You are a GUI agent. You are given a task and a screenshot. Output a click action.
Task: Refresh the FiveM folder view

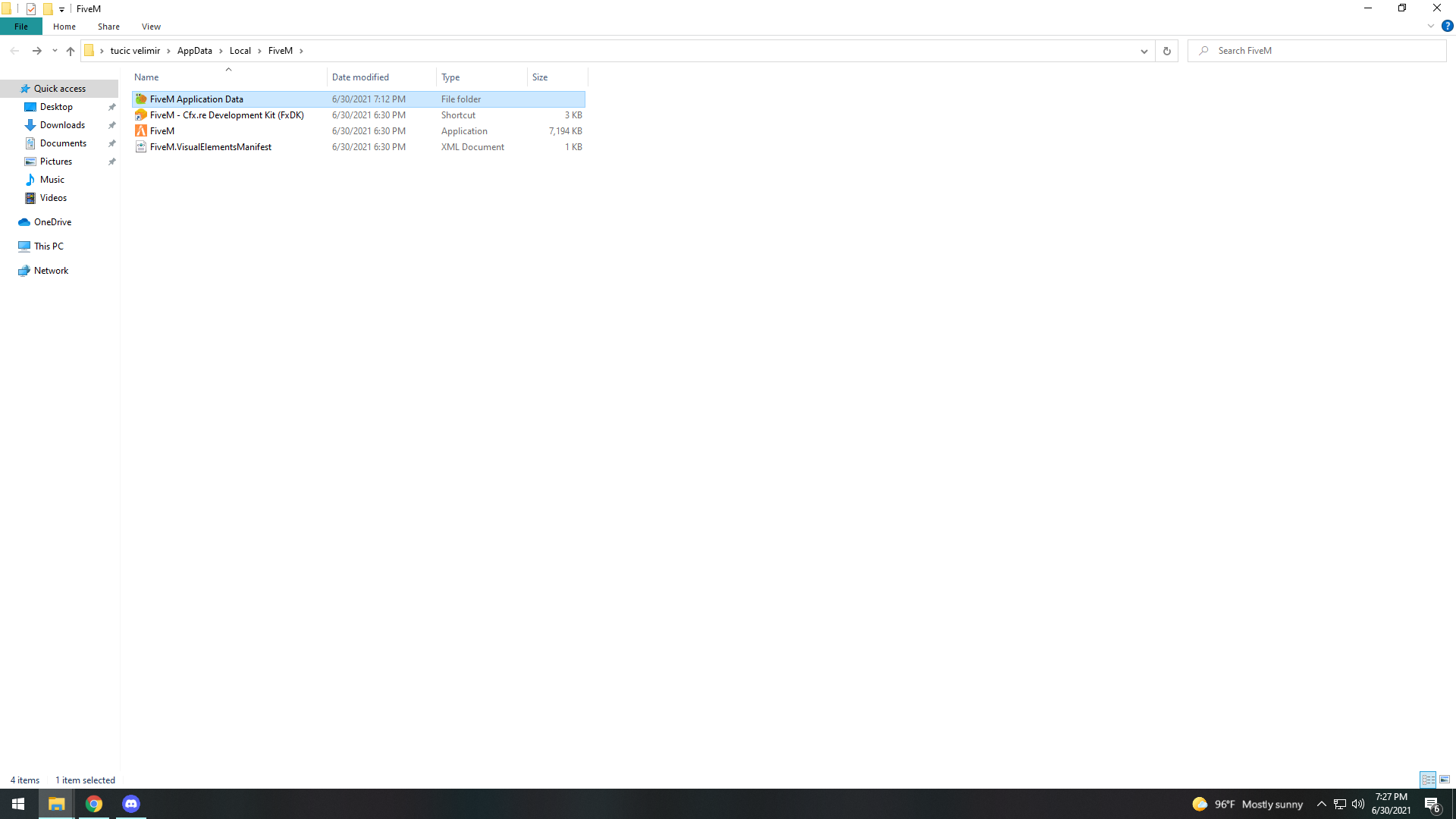pyautogui.click(x=1166, y=51)
